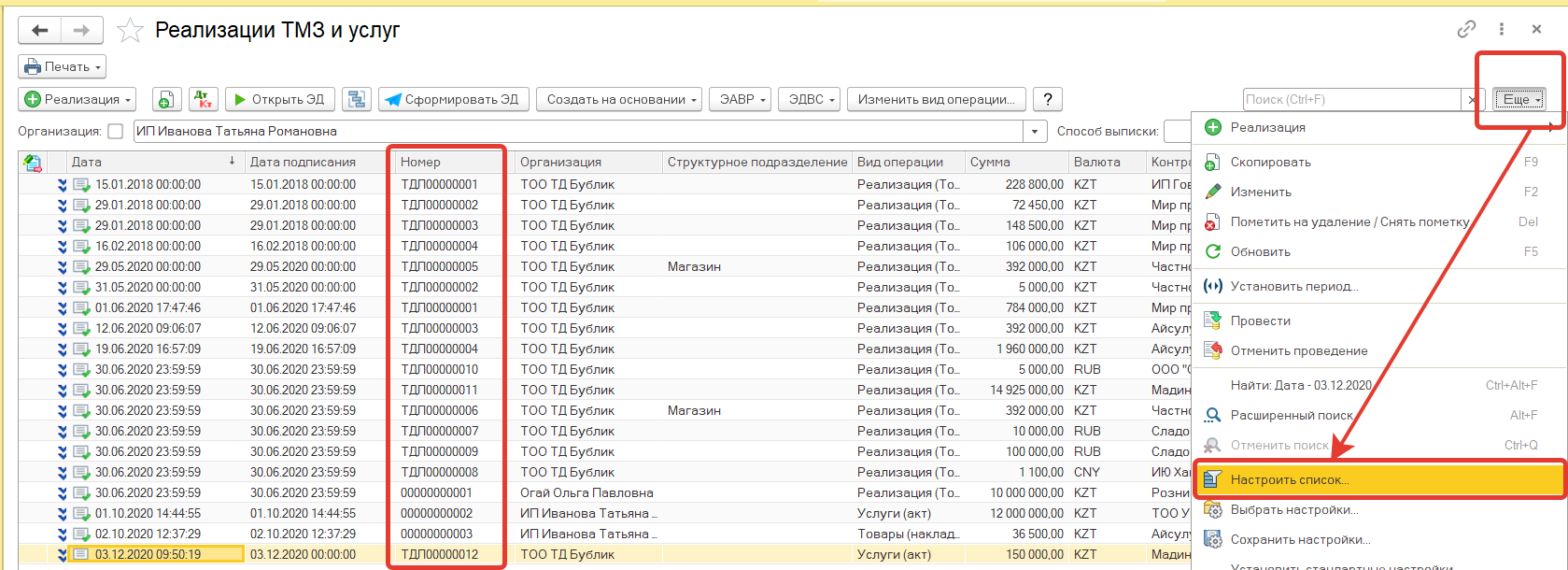Choose Установить период in the menu
1568x570 pixels.
pyautogui.click(x=1293, y=287)
